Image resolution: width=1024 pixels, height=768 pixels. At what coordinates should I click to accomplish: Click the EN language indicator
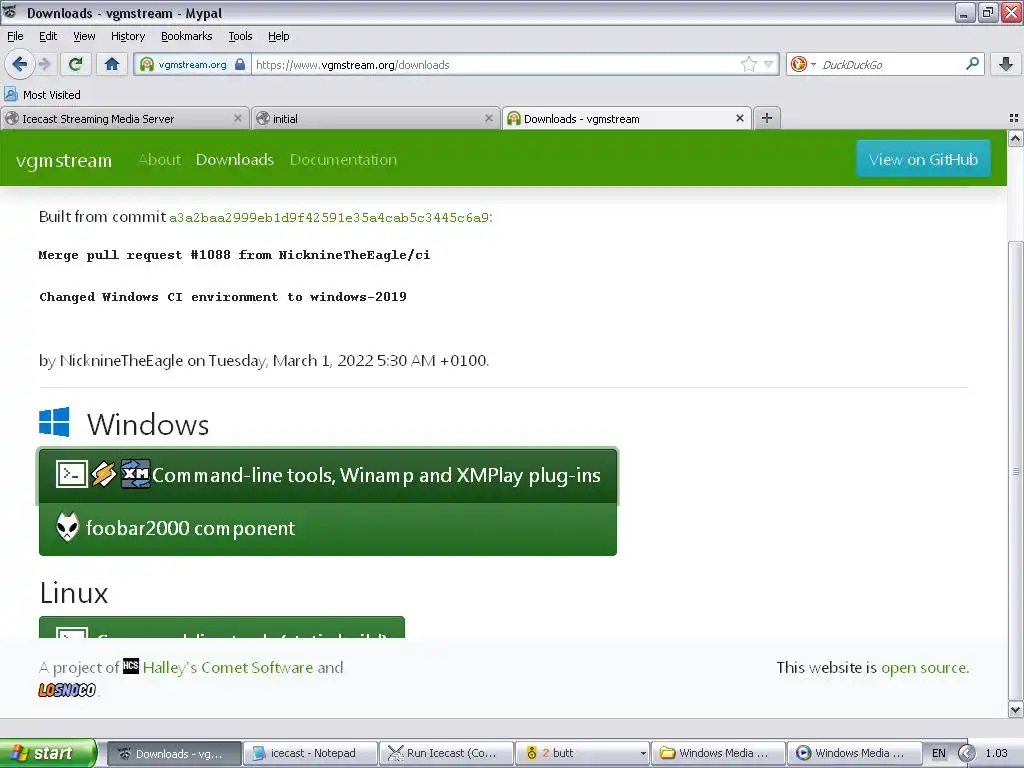[x=938, y=753]
